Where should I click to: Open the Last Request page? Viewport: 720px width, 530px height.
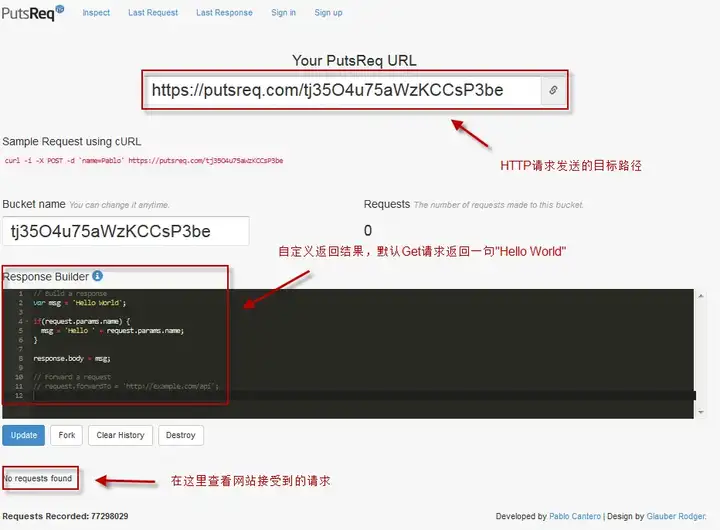[153, 12]
